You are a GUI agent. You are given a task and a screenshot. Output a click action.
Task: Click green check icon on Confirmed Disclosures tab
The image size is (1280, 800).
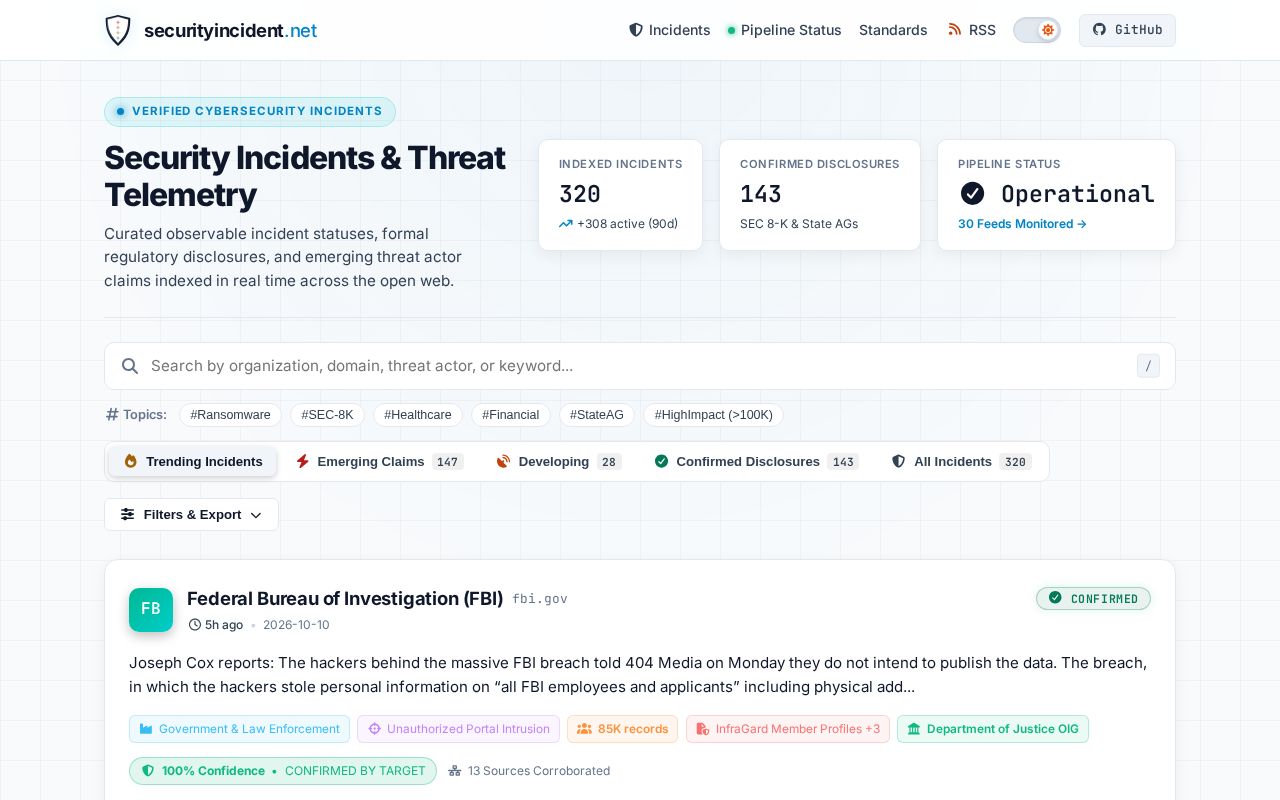(661, 461)
